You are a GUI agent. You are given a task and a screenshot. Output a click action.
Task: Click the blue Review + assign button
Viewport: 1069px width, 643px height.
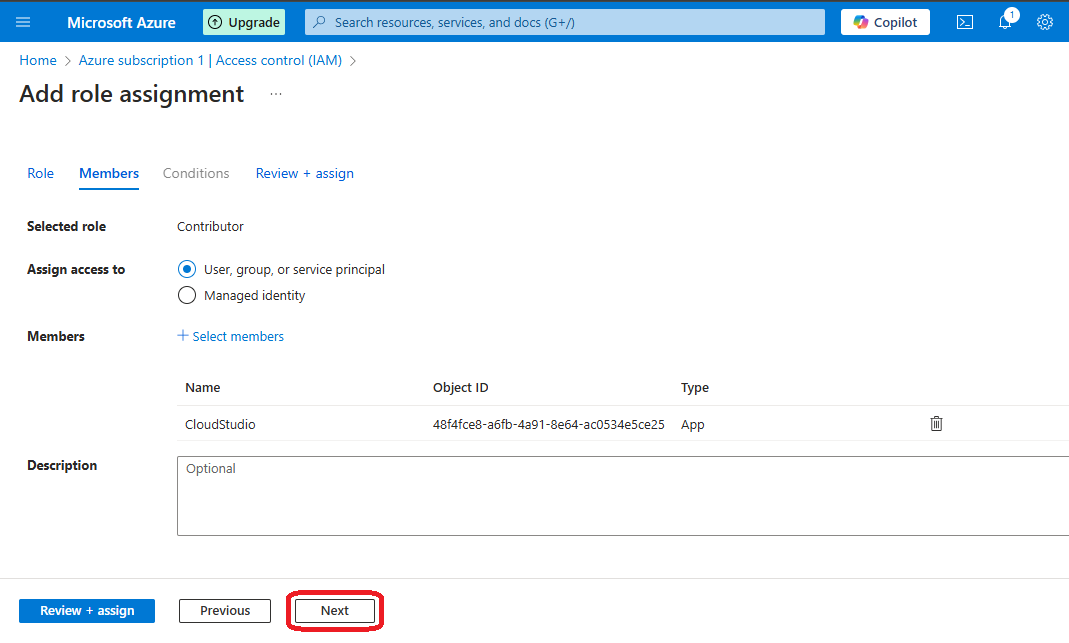point(87,611)
